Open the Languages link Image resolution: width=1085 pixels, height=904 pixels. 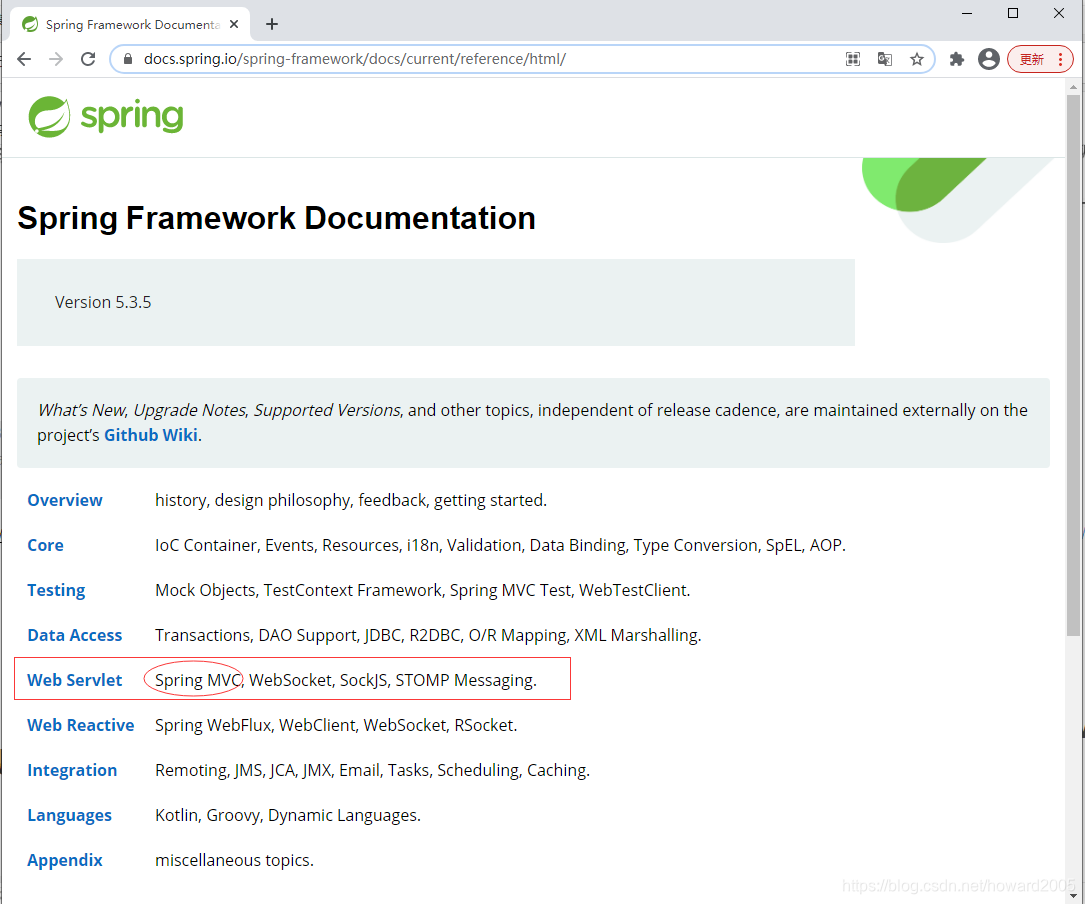point(69,815)
